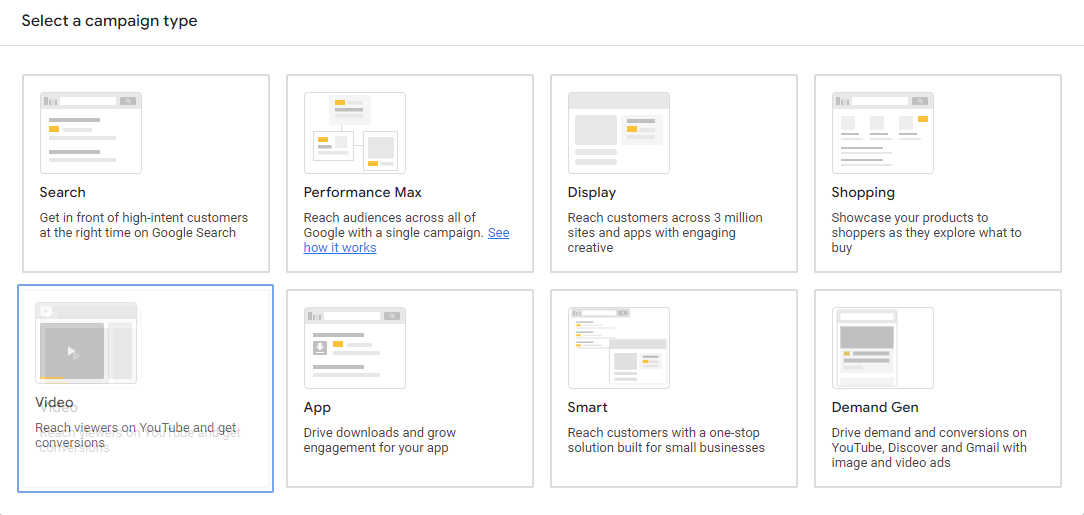This screenshot has width=1084, height=515.
Task: Click 'Get in front of high-intent customers' description
Action: 144,225
